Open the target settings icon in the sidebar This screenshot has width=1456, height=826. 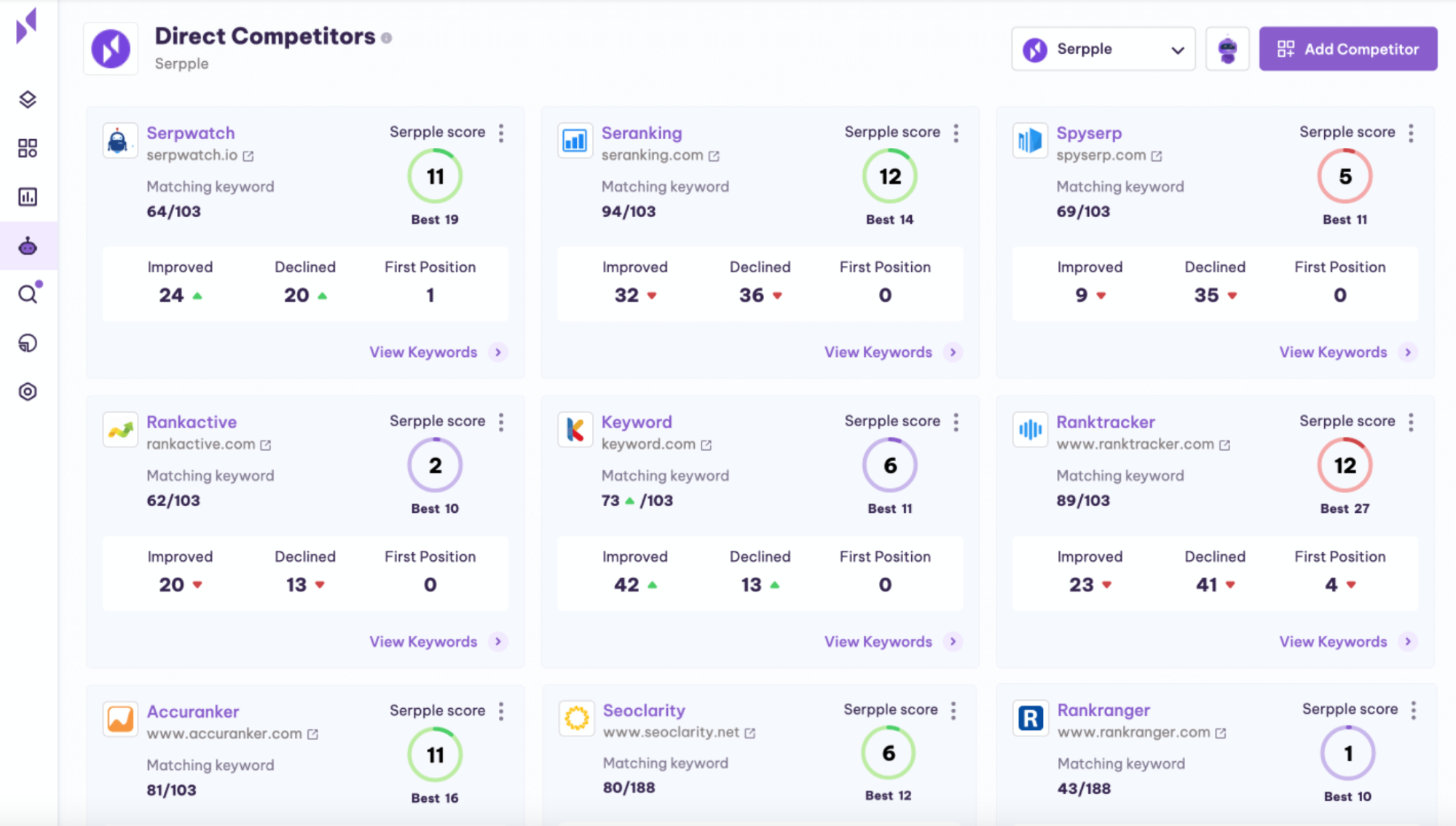coord(28,391)
